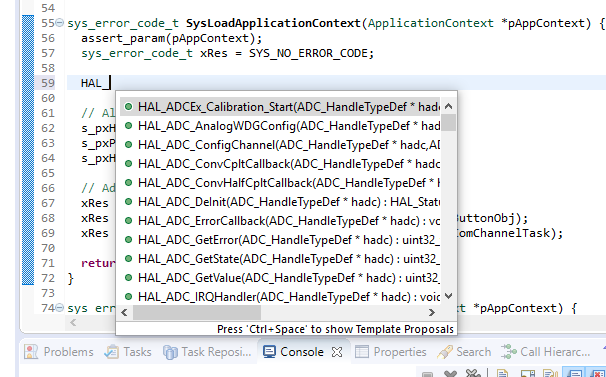Viewport: 606px width, 377px height.
Task: Click 'Press Ctrl+Space to show Template Proposals' status text
Action: (x=335, y=329)
